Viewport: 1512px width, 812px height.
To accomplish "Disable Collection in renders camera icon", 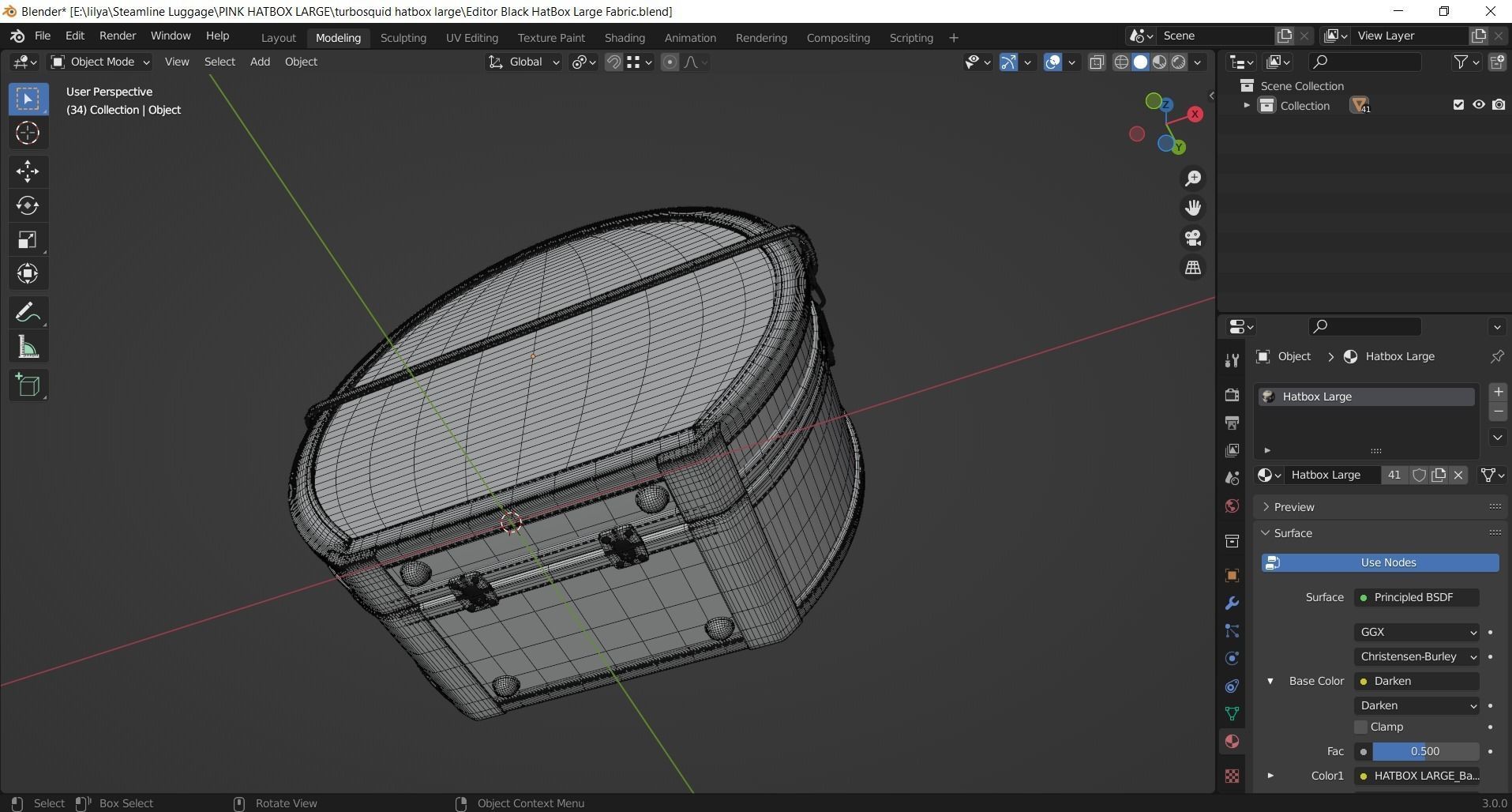I will (x=1498, y=105).
